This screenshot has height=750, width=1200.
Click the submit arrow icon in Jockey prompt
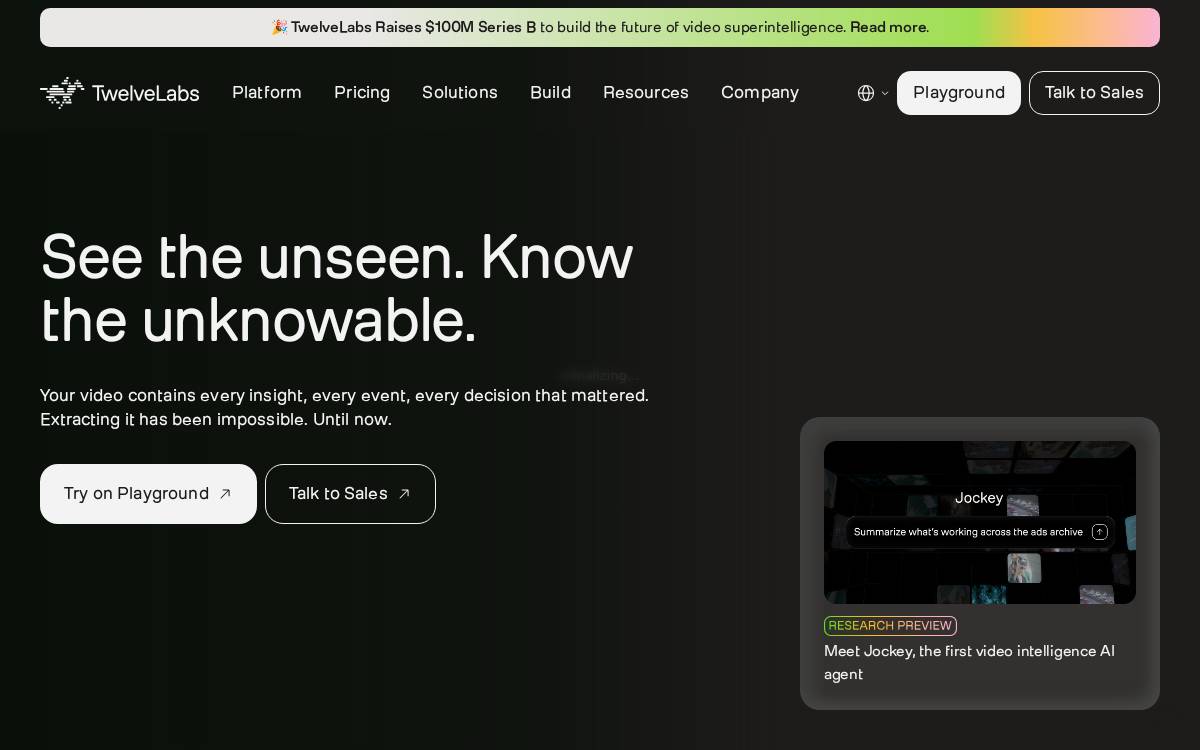pyautogui.click(x=1100, y=532)
